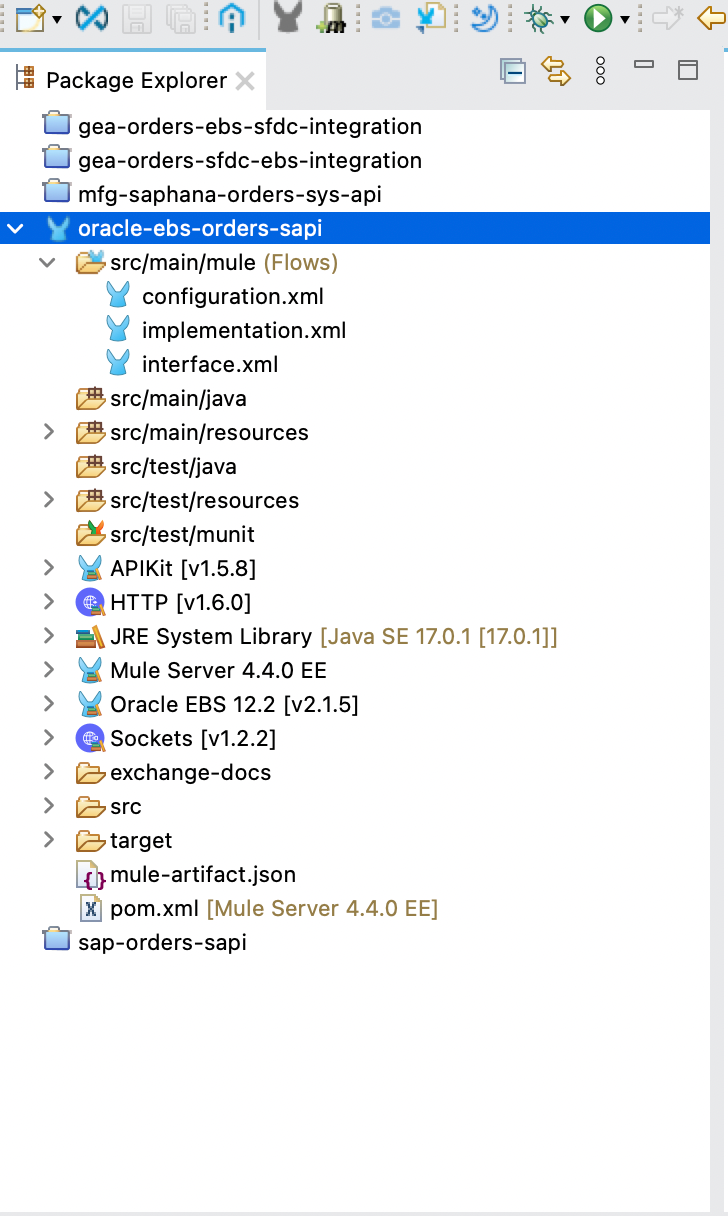Select gea-orders-ebs-sfdc-integration project
The image size is (728, 1216).
(250, 127)
